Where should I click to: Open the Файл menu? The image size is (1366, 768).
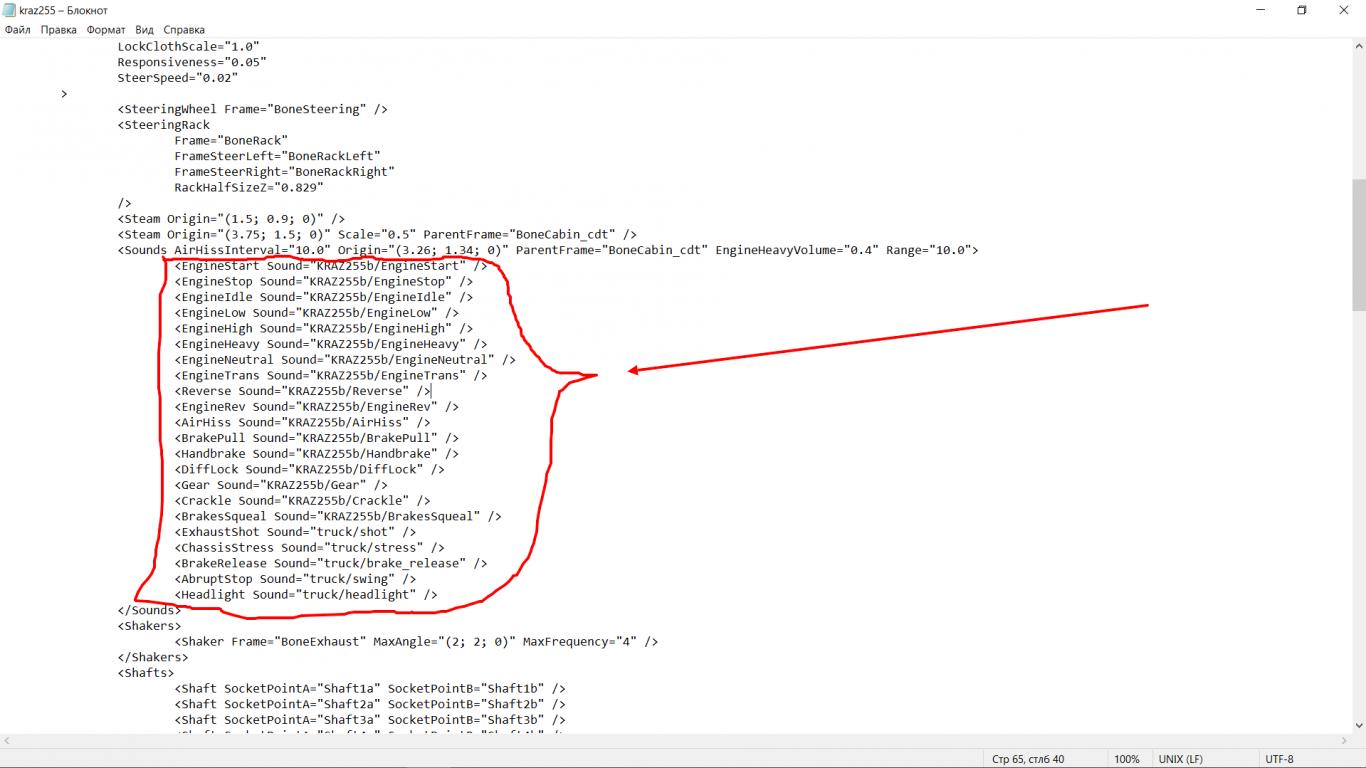point(17,30)
